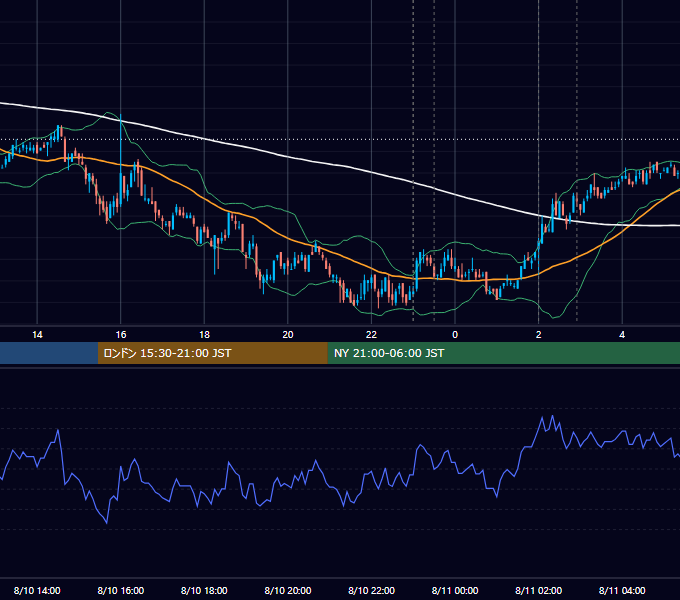
Task: Click the '14' hour label on price chart axis
Action: [37, 335]
